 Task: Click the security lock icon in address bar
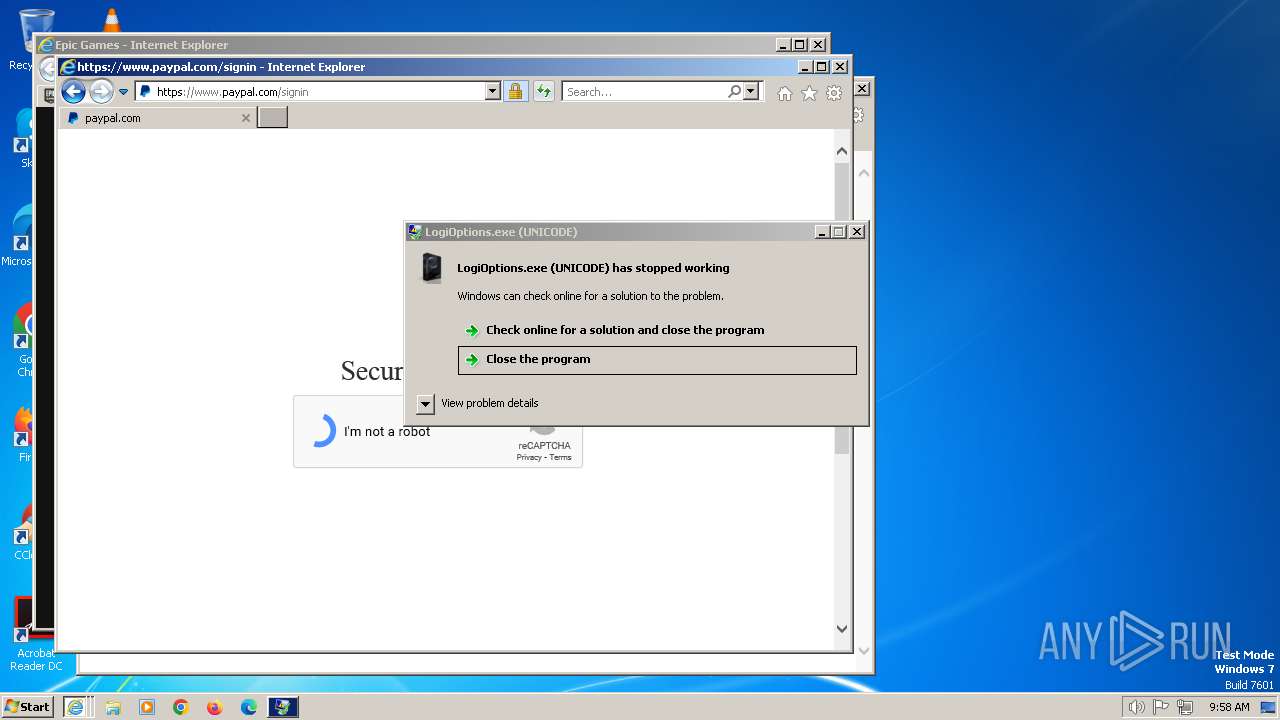click(515, 92)
